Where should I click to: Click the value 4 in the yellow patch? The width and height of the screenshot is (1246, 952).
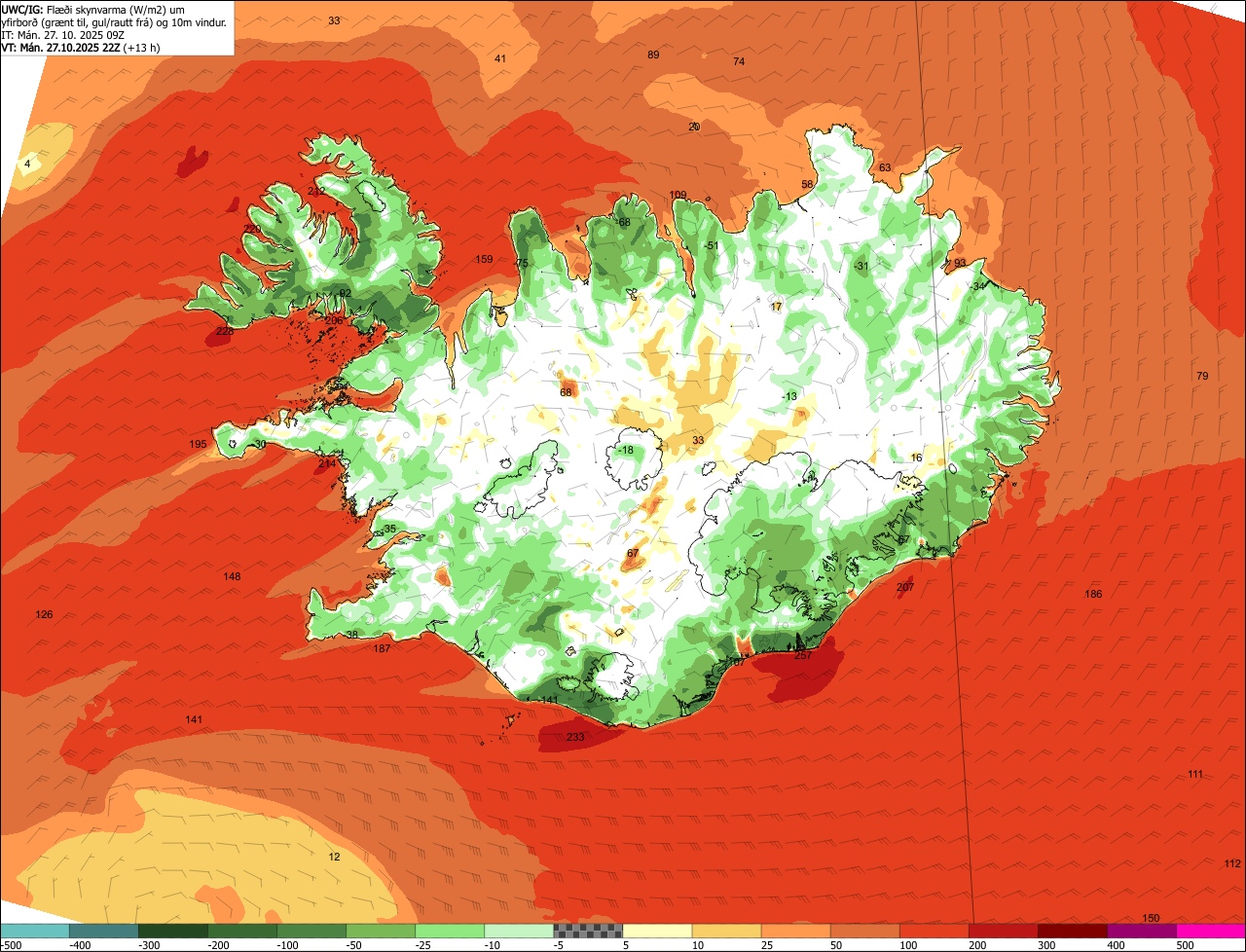[27, 165]
